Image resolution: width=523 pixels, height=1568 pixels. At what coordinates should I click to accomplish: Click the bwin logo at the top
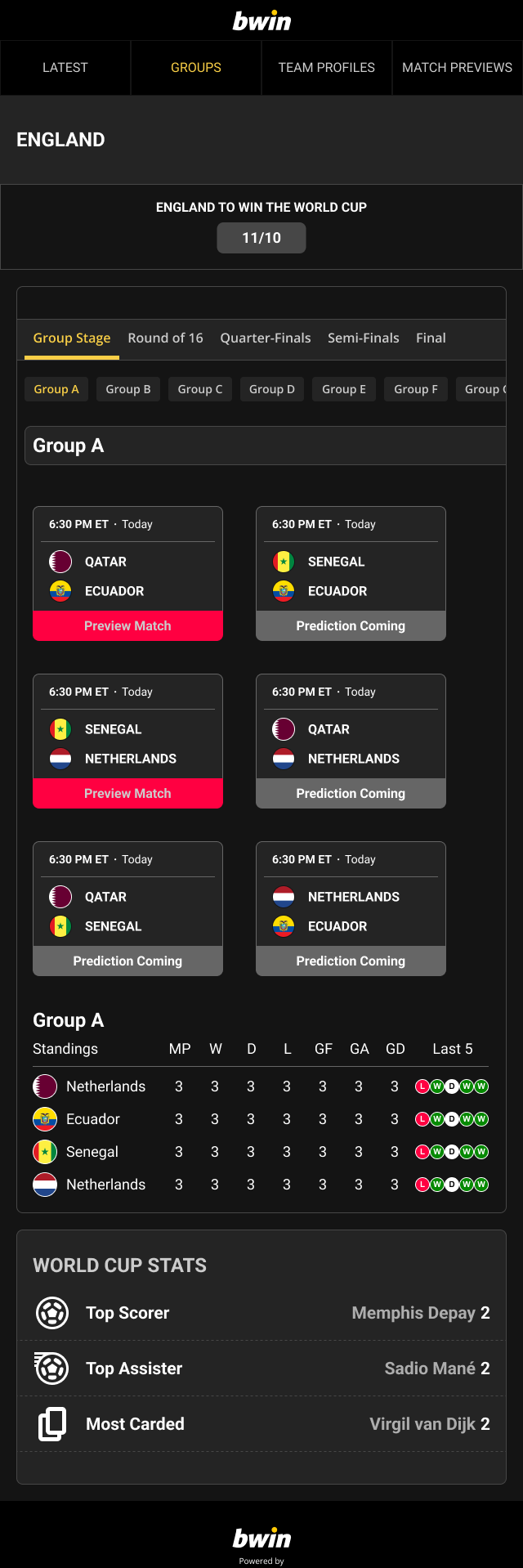[261, 20]
